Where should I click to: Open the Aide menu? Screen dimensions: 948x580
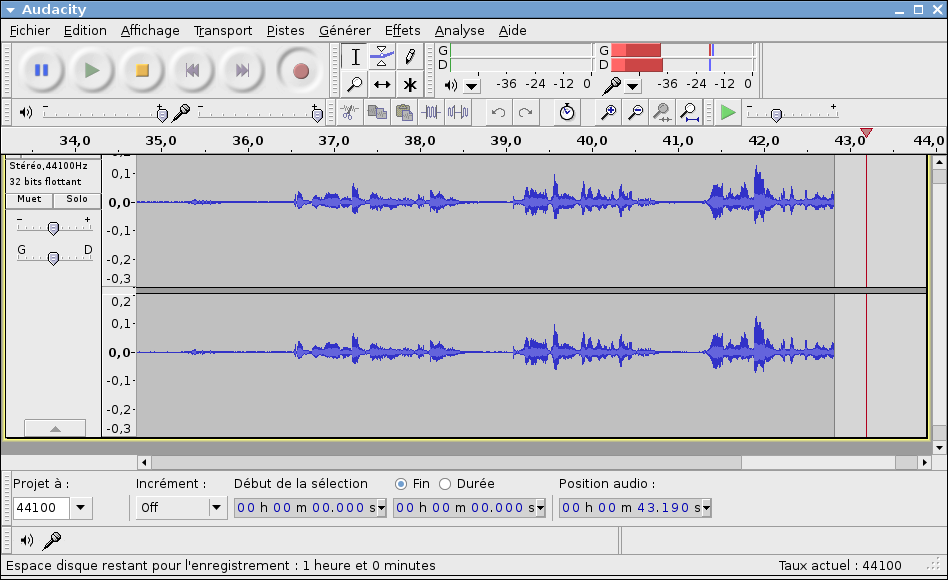click(x=513, y=30)
